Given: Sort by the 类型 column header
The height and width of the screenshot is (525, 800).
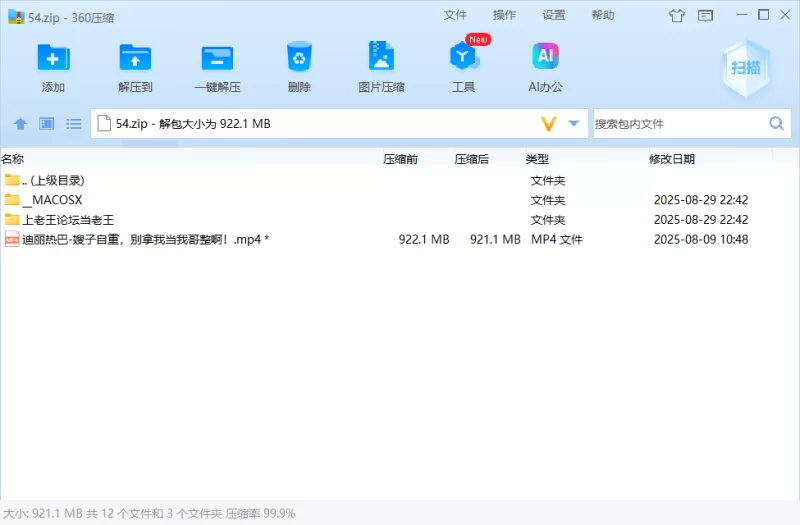Looking at the screenshot, I should click(x=537, y=159).
